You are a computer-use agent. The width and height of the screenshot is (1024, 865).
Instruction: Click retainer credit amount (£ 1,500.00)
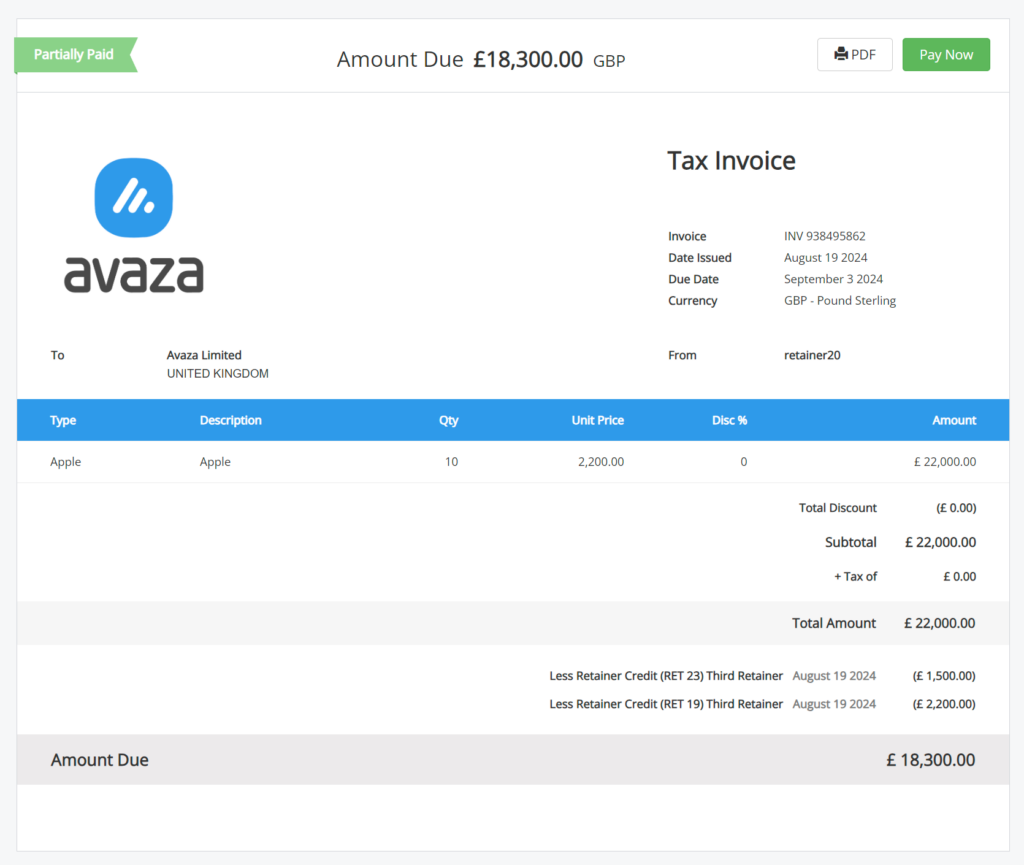pos(944,676)
